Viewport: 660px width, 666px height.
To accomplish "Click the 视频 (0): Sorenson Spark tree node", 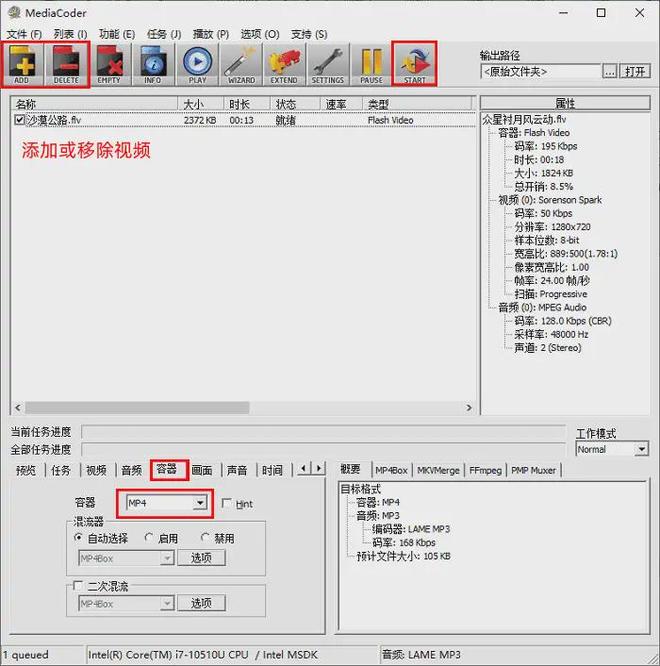I will tap(550, 200).
